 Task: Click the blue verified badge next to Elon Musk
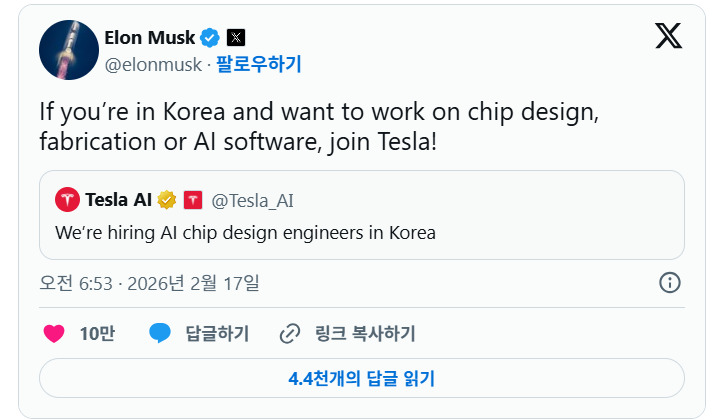tap(210, 38)
